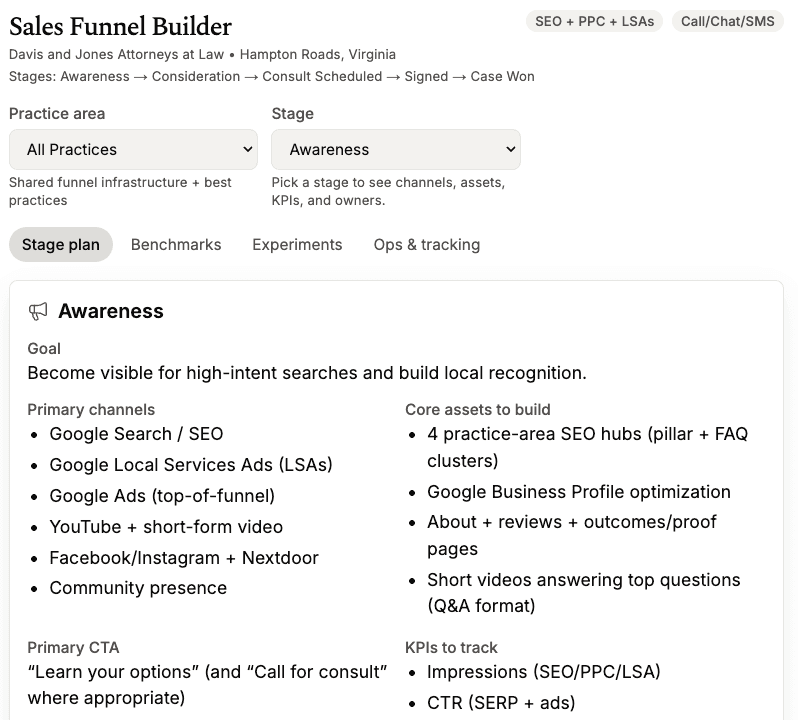798x720 pixels.
Task: Open the Practice area dropdown
Action: tap(133, 150)
